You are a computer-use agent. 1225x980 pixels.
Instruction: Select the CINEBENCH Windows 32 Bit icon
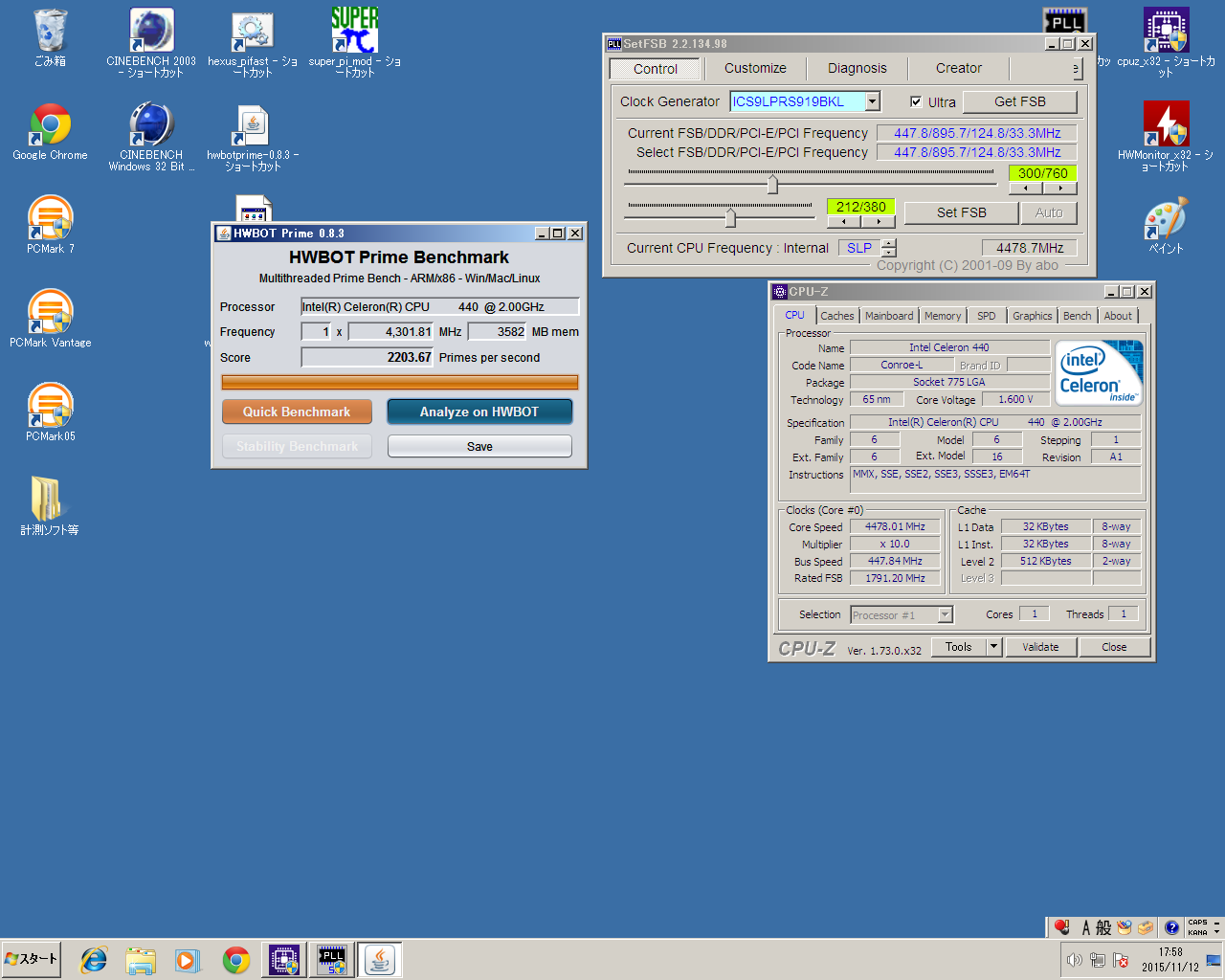tap(151, 136)
